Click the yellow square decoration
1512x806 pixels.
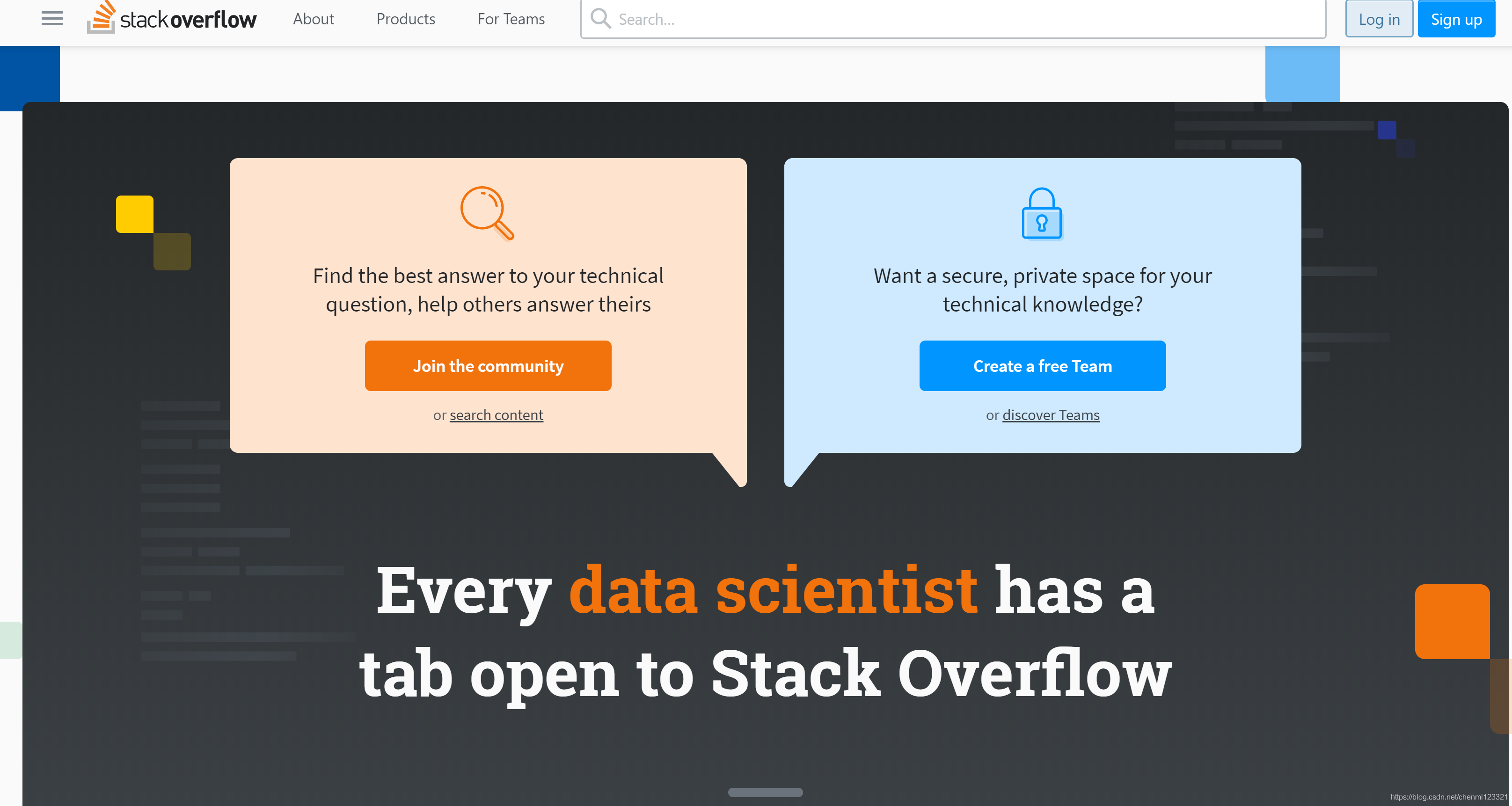click(x=134, y=214)
